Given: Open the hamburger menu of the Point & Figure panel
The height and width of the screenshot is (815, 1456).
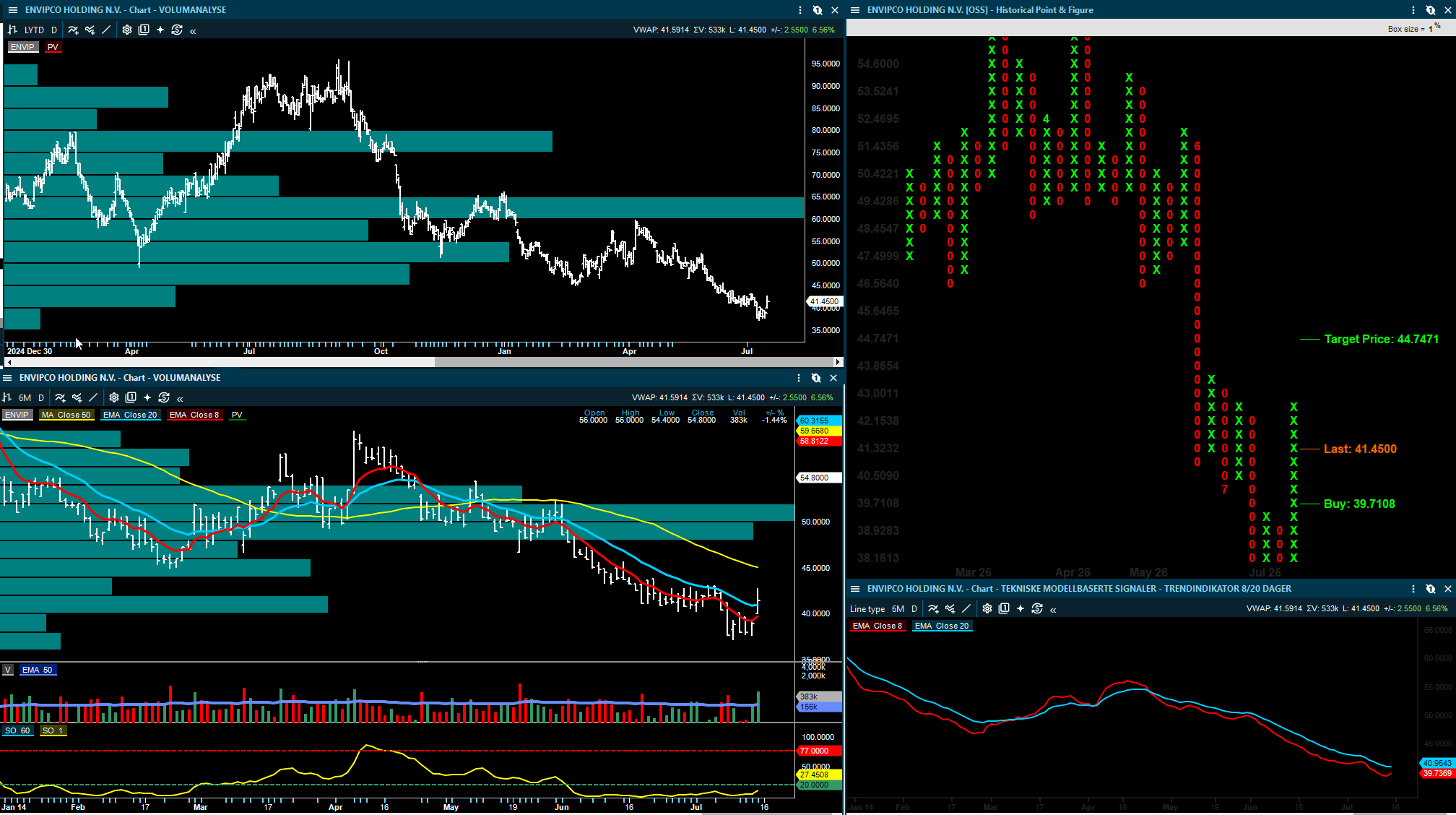Looking at the screenshot, I should (x=855, y=10).
